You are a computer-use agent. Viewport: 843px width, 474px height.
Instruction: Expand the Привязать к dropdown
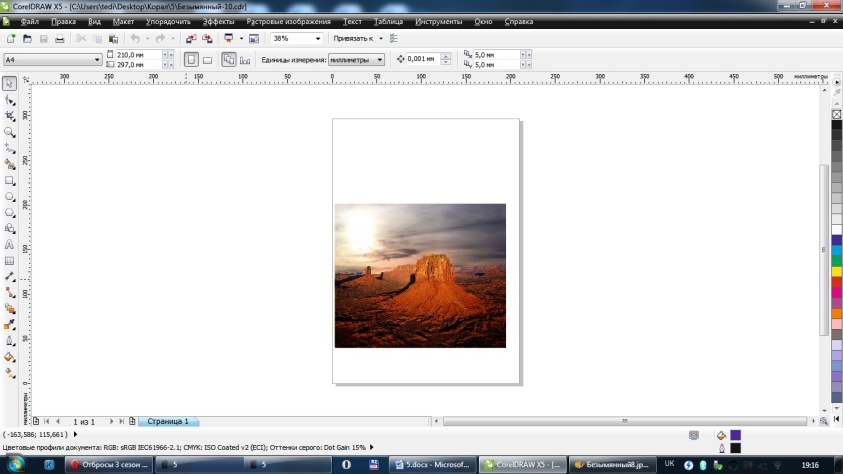pos(381,39)
